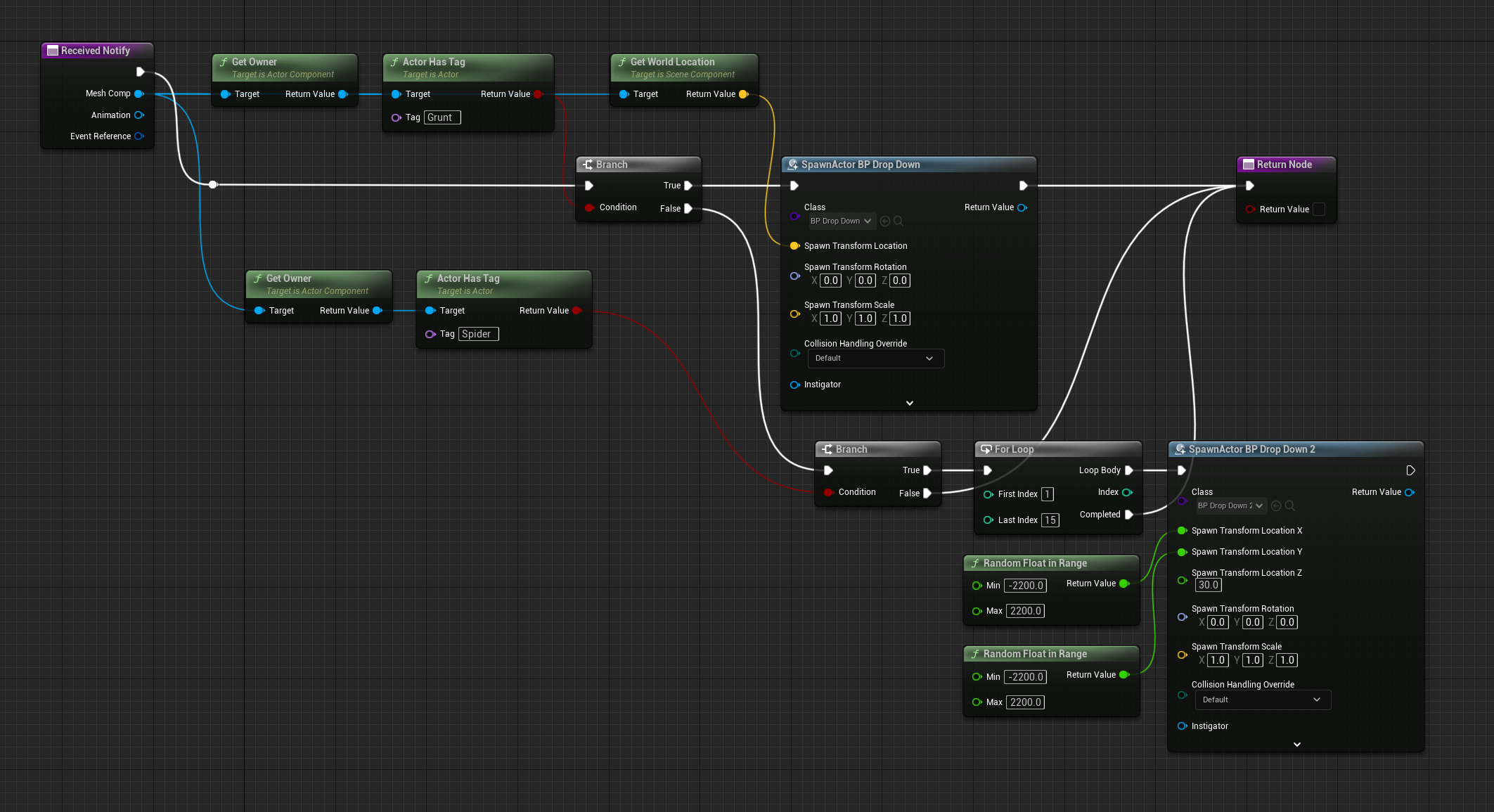Click the Spawn Transform Location Z value 30.0

click(1208, 585)
